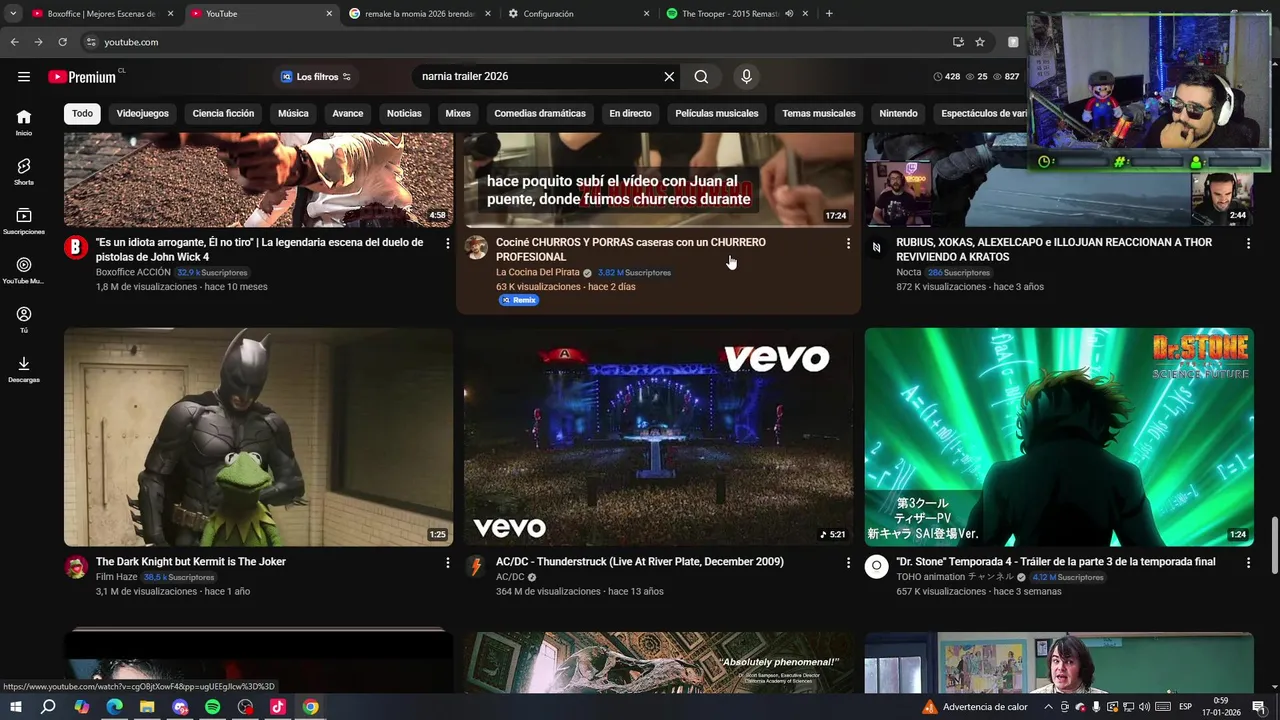Image resolution: width=1280 pixels, height=720 pixels.
Task: Select the Videojuegos filter chip
Action: [x=142, y=113]
